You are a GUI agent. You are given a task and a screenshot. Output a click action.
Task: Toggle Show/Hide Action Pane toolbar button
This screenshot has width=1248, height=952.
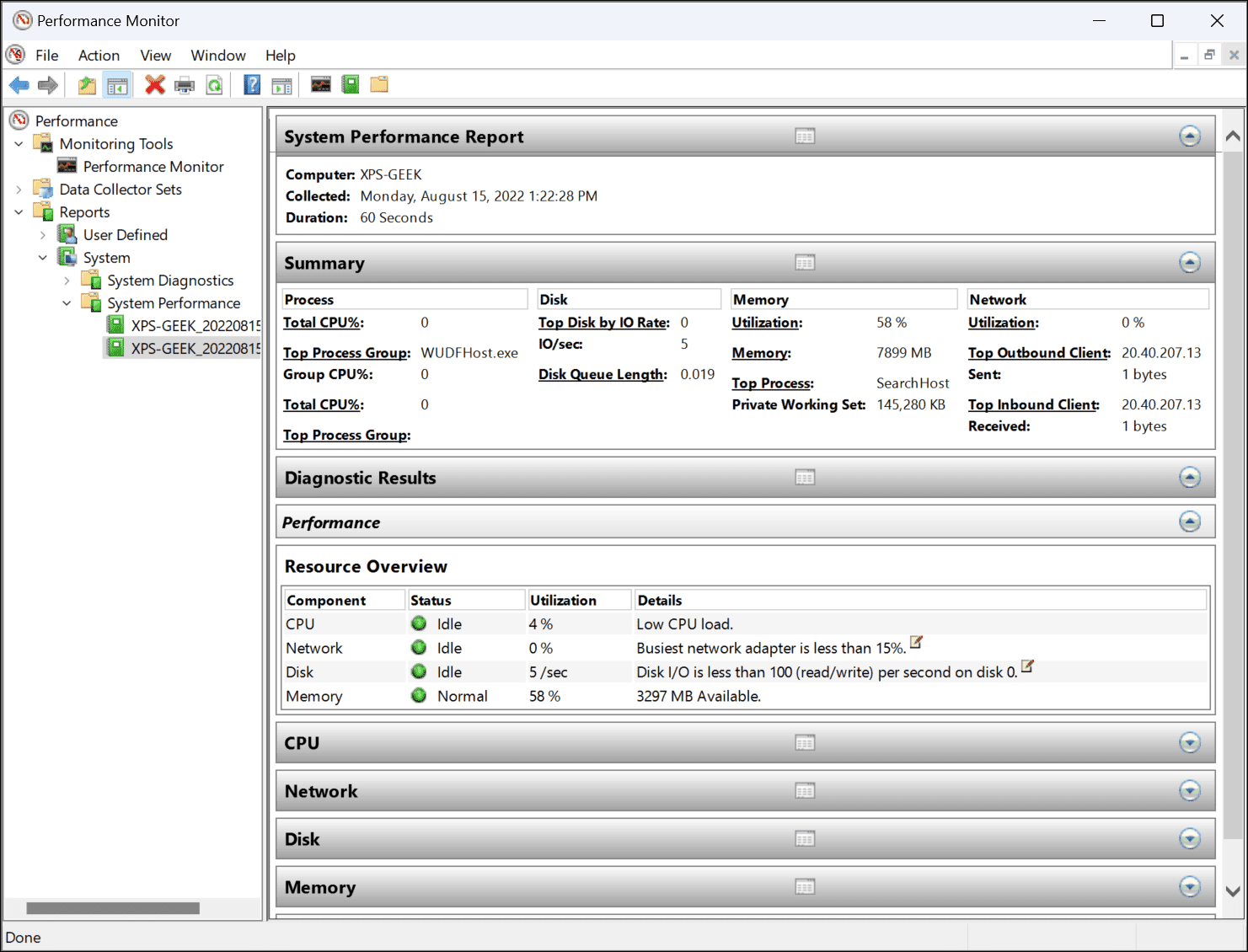(282, 85)
